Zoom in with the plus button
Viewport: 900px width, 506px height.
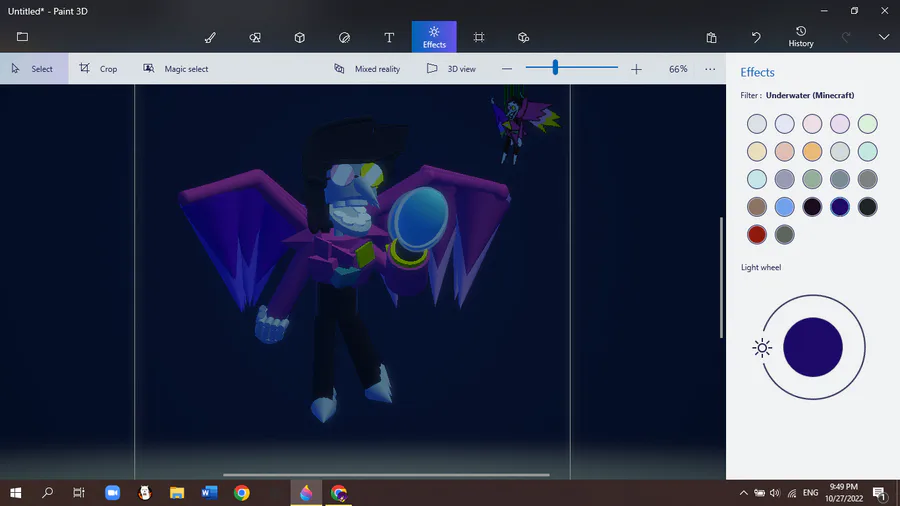click(x=636, y=69)
